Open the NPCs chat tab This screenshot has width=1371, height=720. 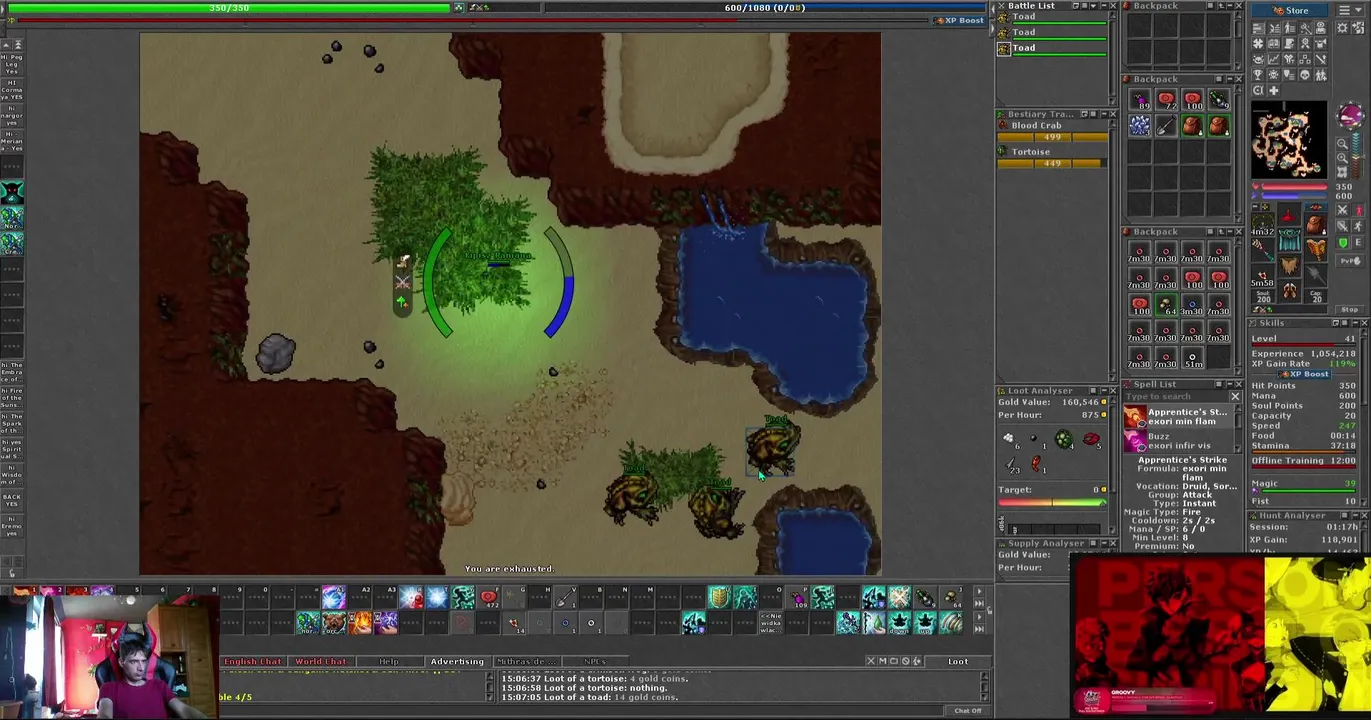[x=595, y=661]
